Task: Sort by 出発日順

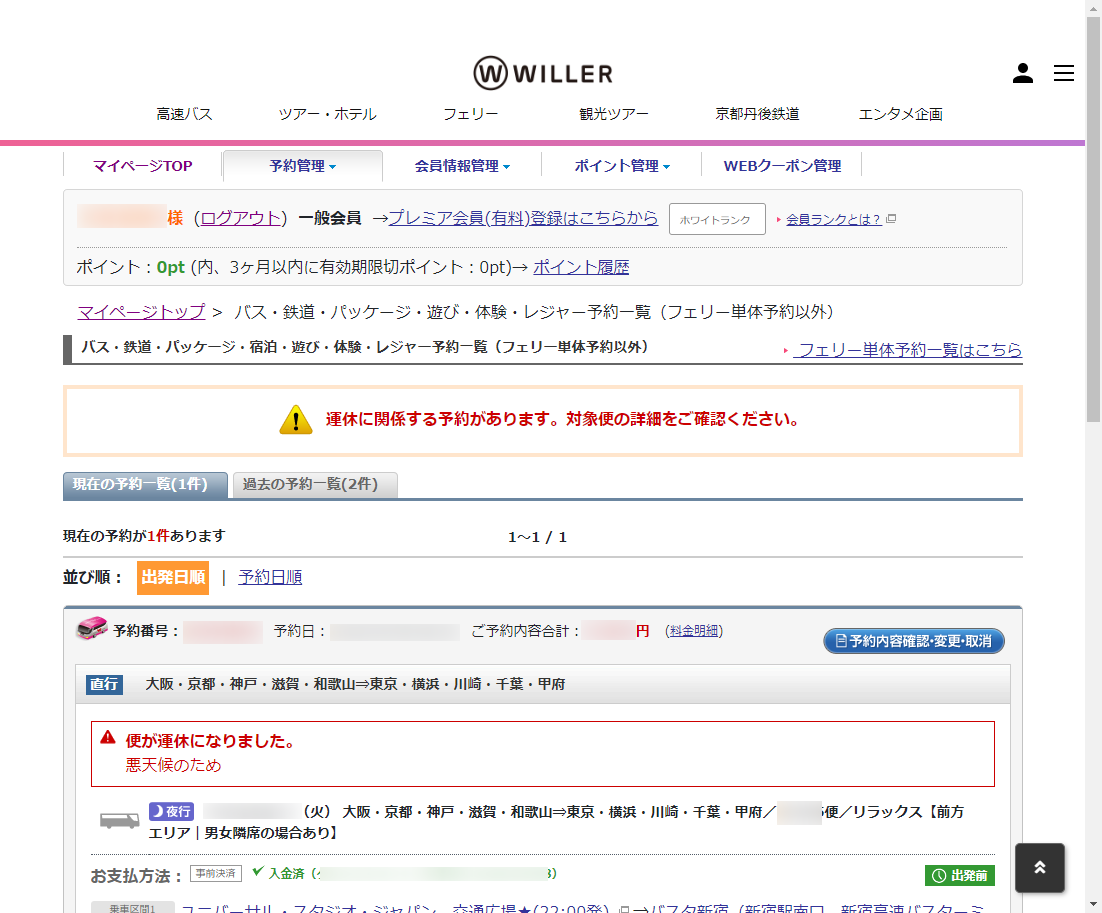Action: click(x=173, y=578)
